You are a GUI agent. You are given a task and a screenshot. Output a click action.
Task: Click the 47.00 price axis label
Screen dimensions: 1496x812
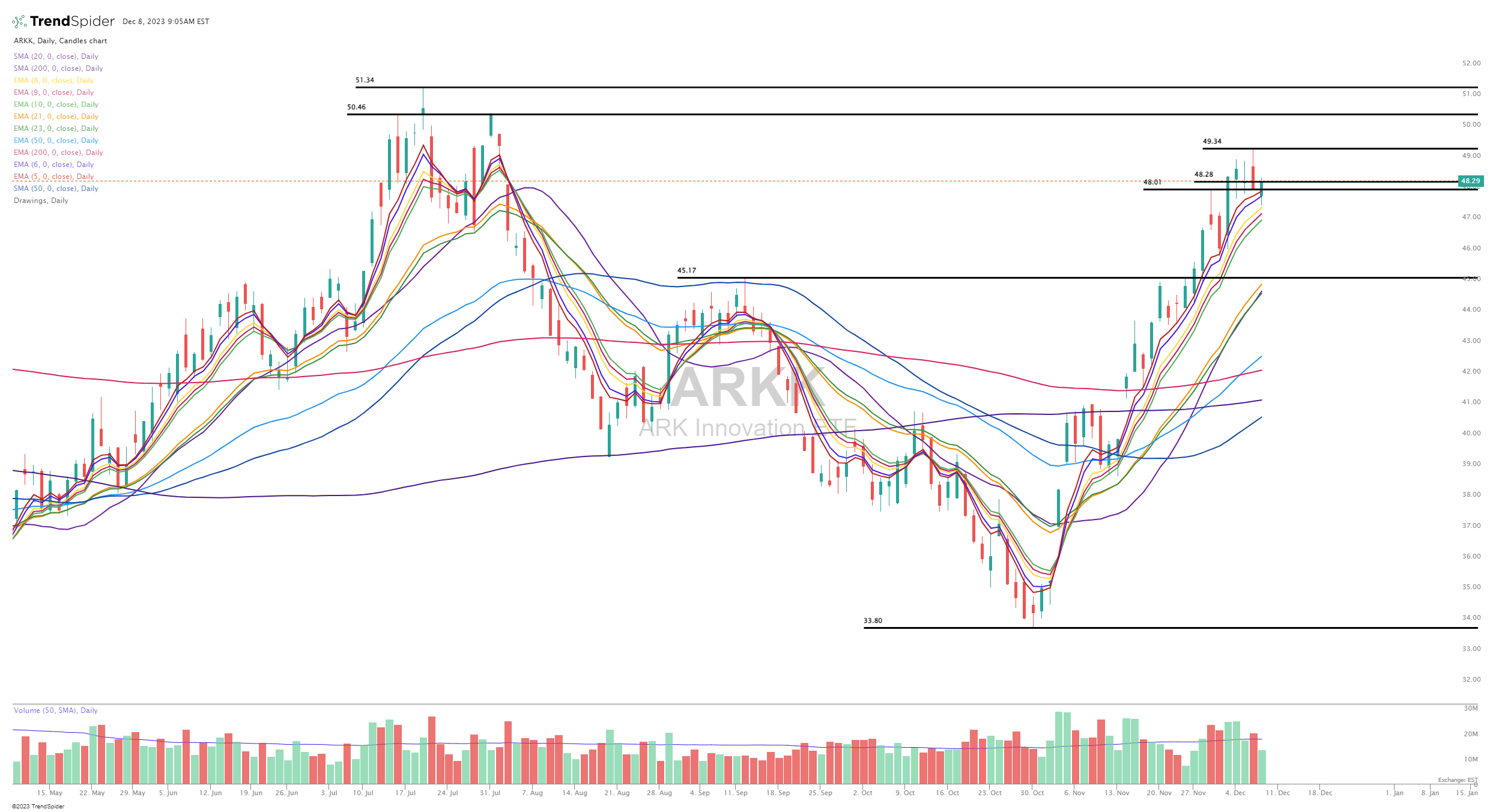click(x=1471, y=217)
